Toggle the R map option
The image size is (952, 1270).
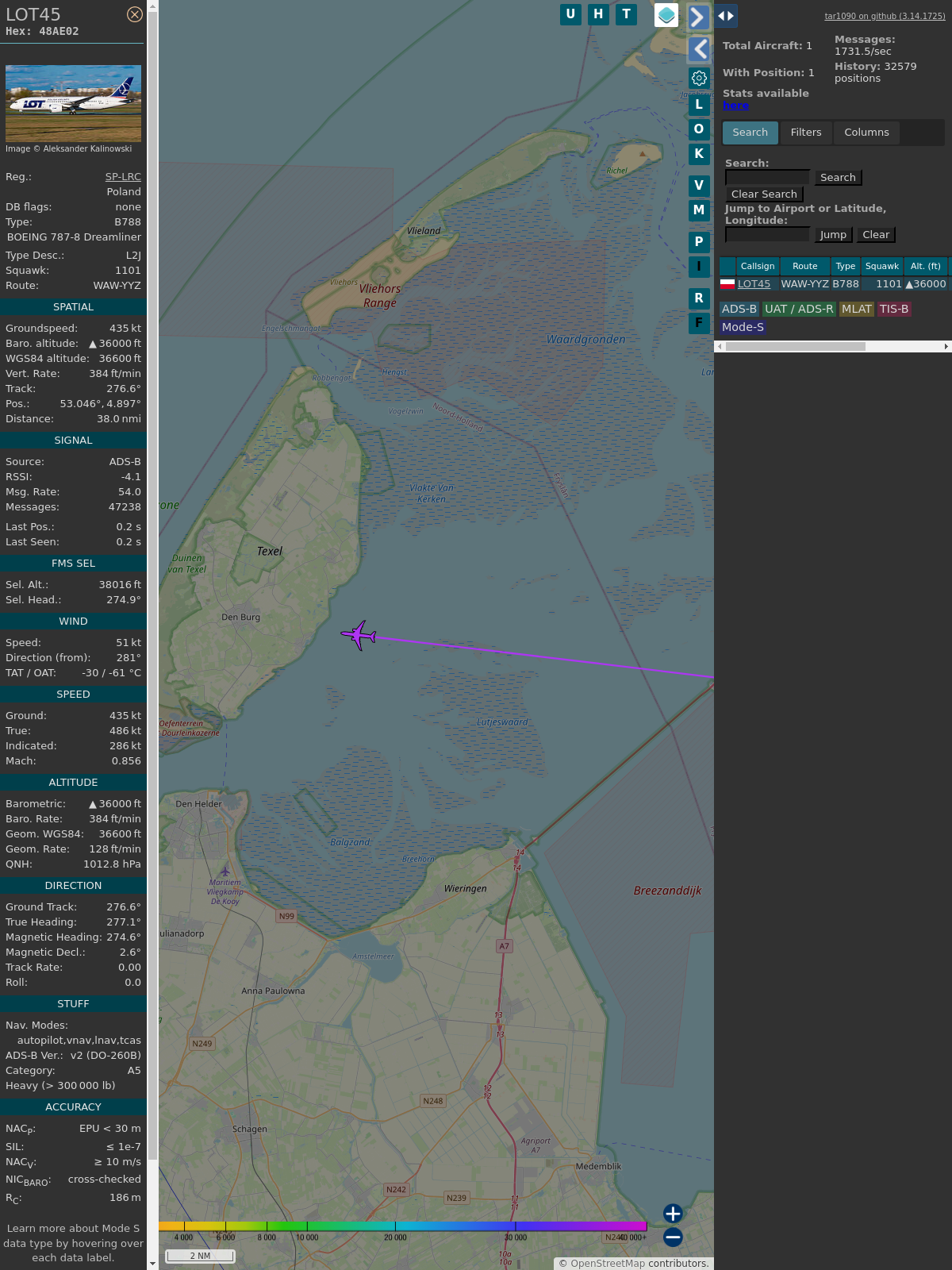click(699, 298)
